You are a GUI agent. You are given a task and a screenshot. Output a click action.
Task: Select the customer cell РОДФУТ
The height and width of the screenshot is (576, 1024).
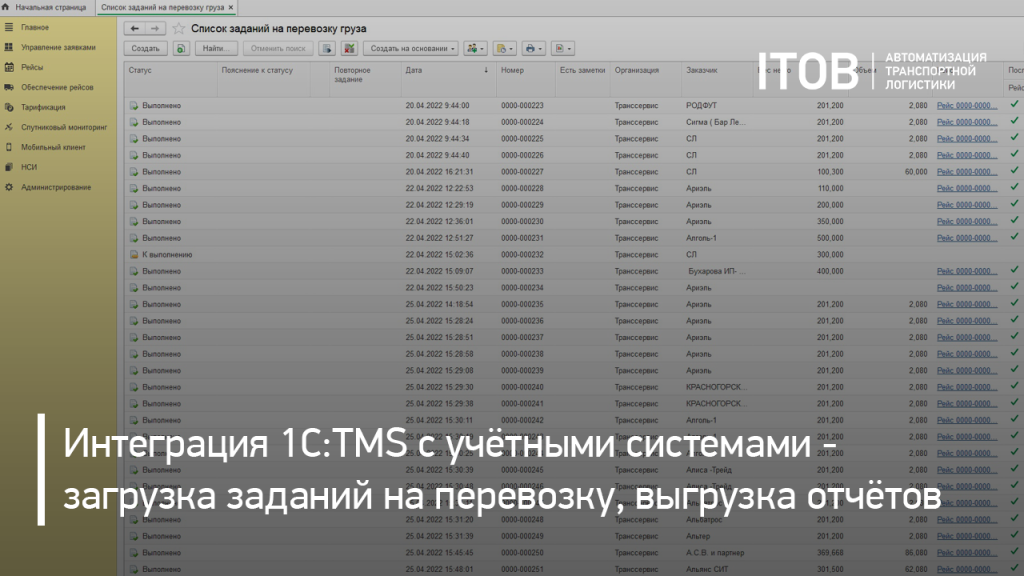[x=701, y=105]
